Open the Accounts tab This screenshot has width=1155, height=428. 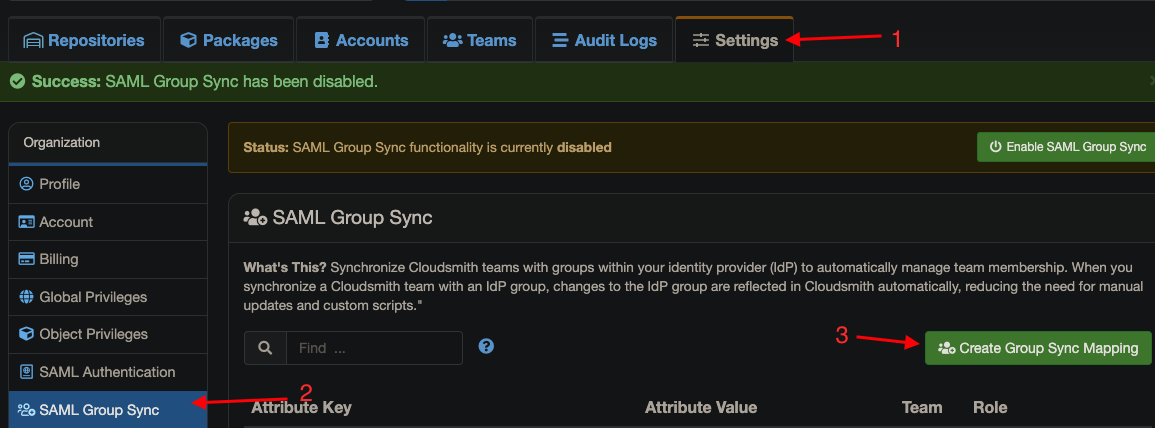[x=361, y=41]
